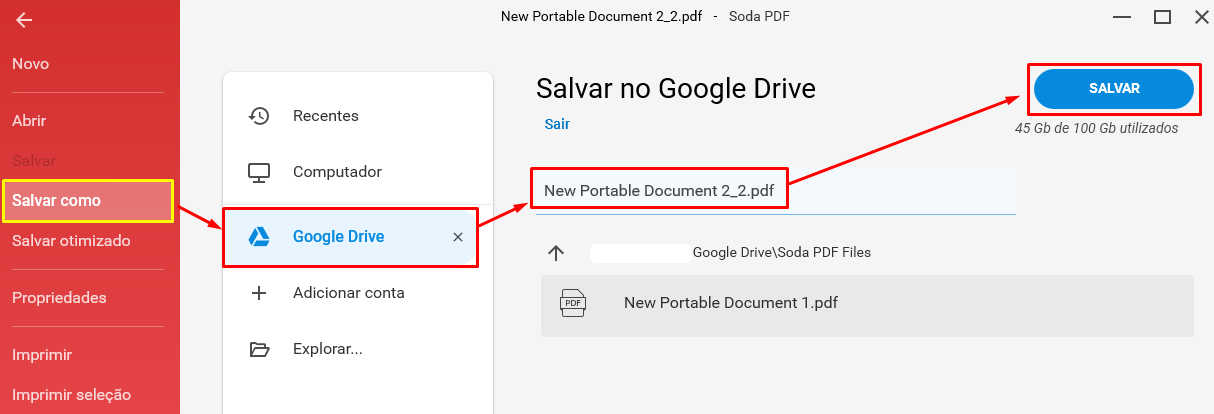Click PDF icon of New Portable Document 1
Viewport: 1214px width, 414px height.
click(573, 303)
